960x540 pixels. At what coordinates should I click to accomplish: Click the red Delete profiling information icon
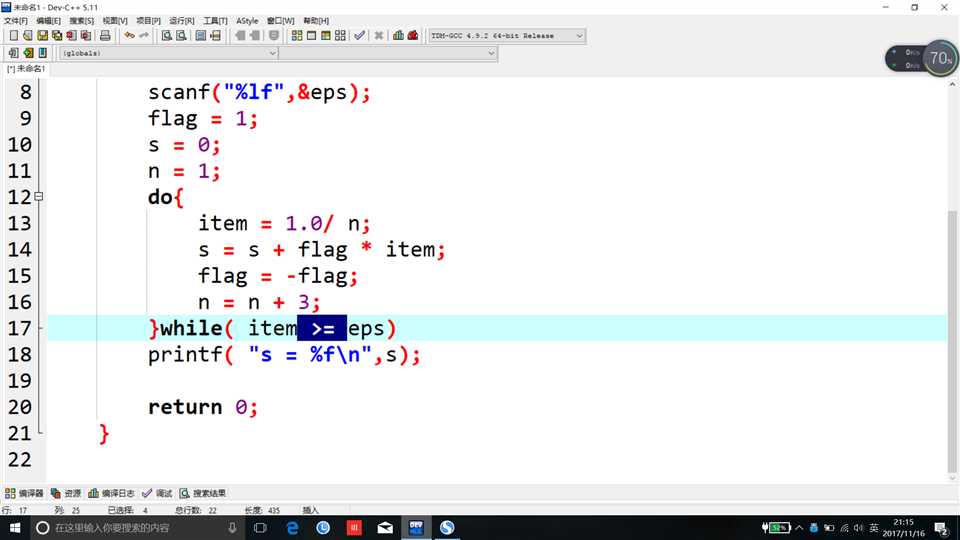413,36
